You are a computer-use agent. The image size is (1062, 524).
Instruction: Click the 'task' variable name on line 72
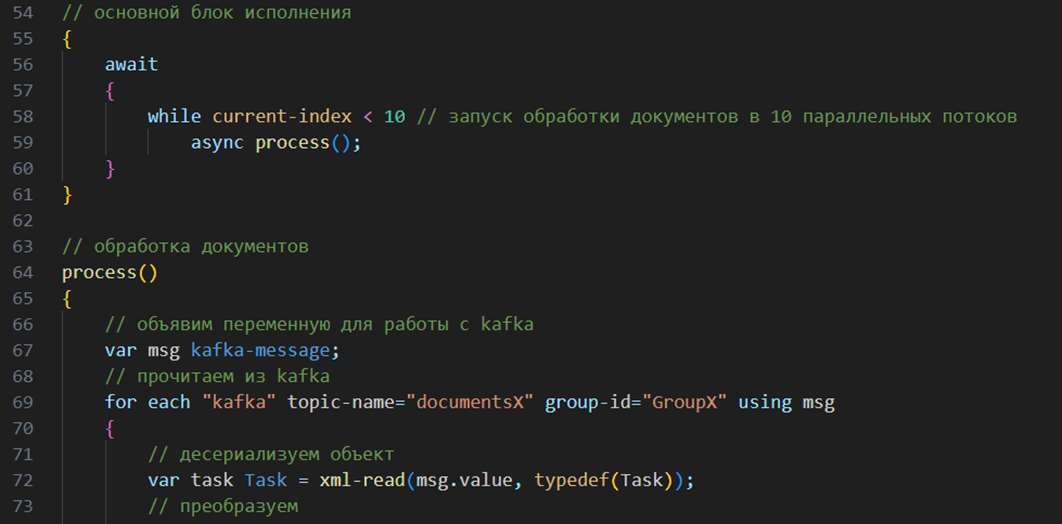coord(212,481)
